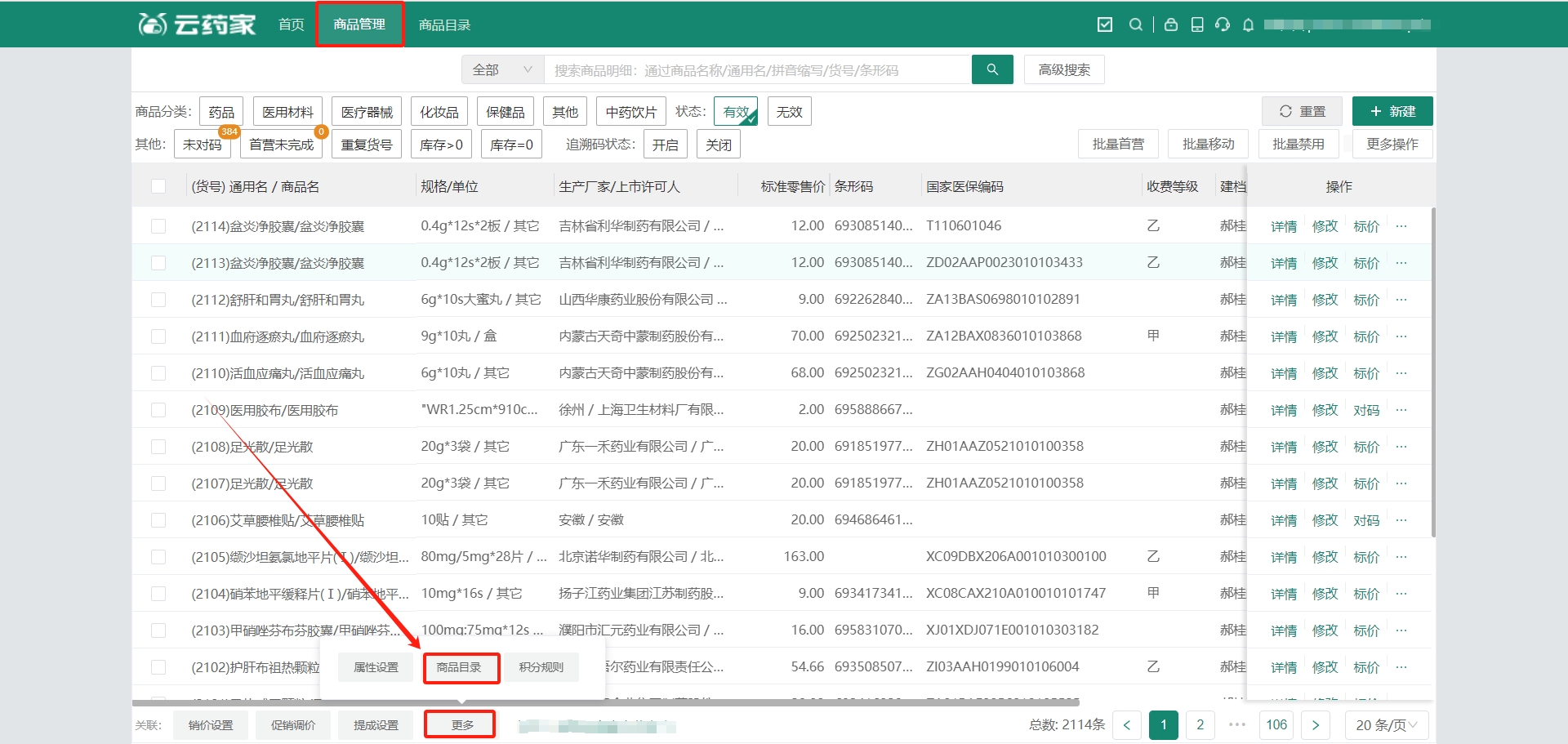Open customer service headset icon

click(x=1222, y=25)
